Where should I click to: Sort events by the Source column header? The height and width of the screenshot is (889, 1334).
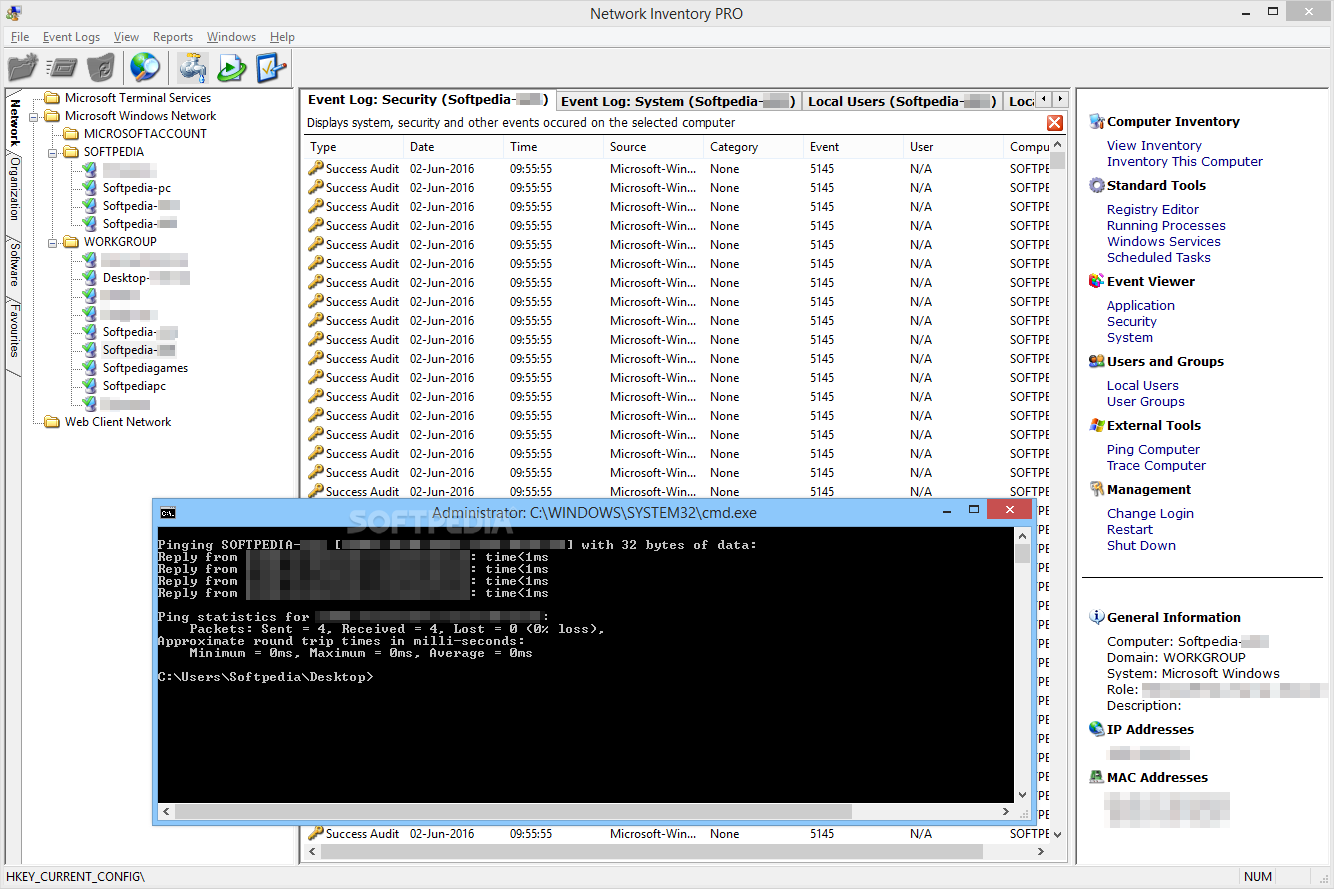click(654, 147)
